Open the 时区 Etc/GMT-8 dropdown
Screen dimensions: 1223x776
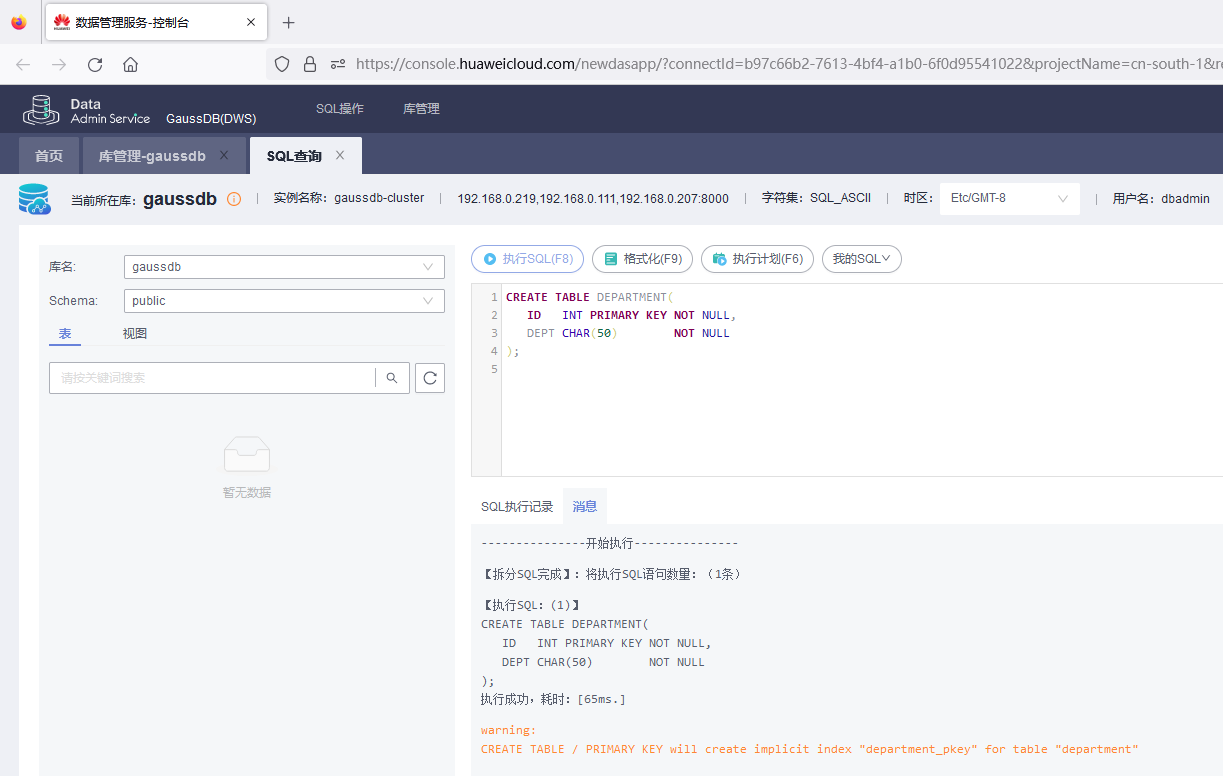pos(1010,198)
